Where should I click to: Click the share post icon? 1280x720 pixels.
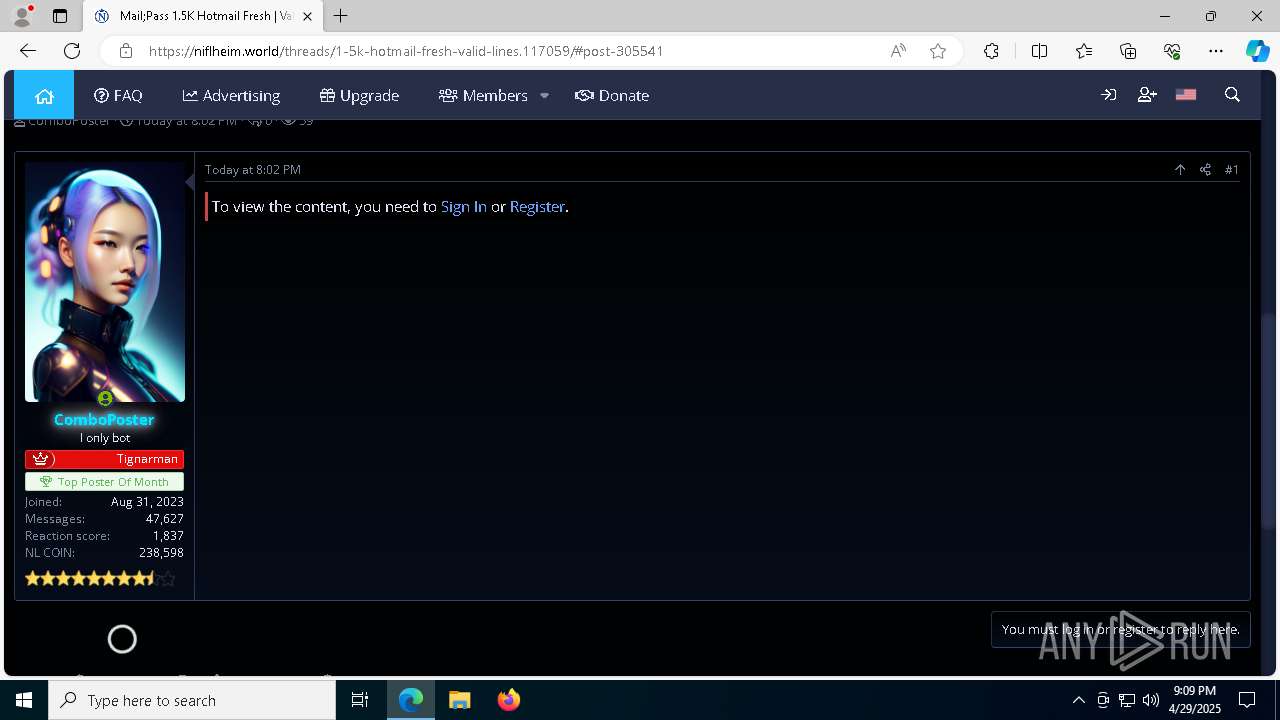(1205, 170)
